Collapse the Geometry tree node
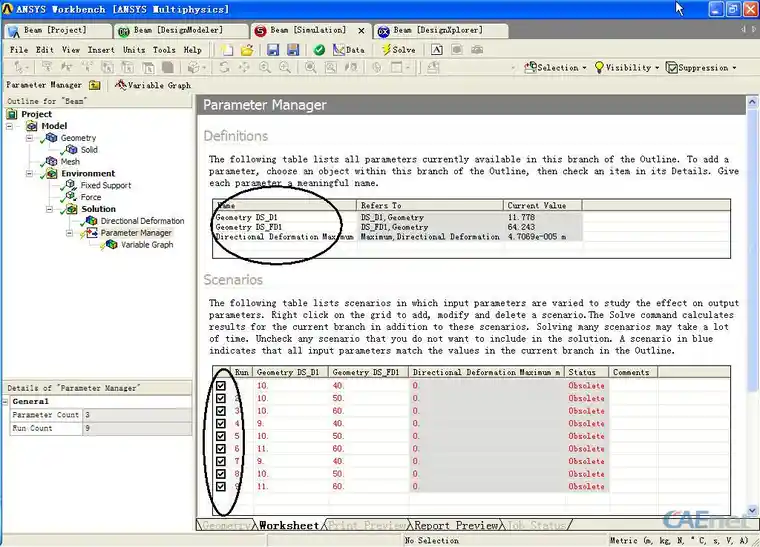Viewport: 760px width, 547px height. click(30, 138)
